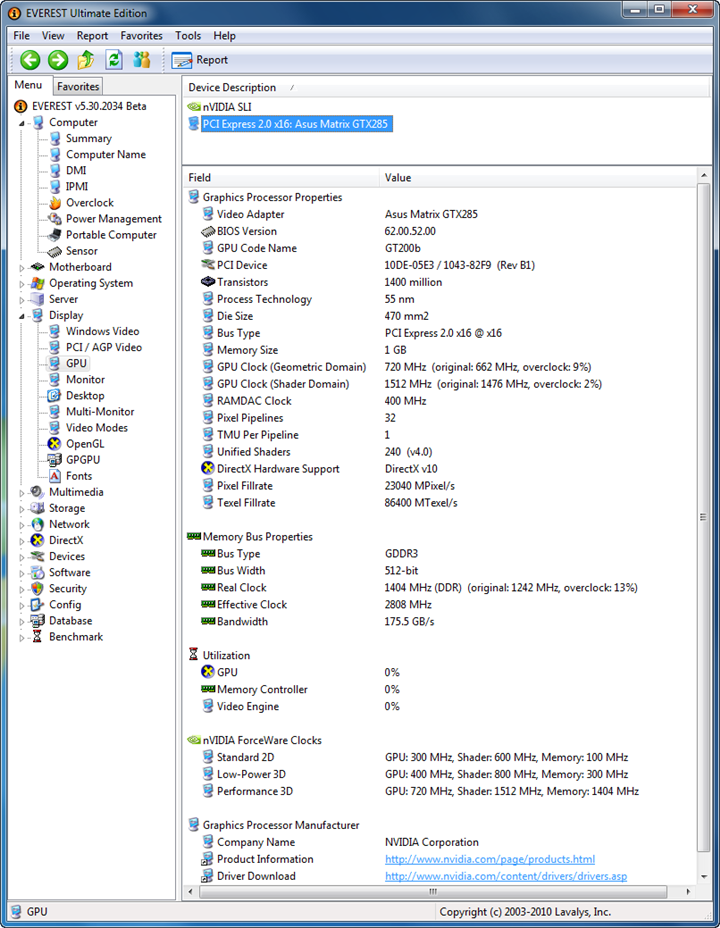Viewport: 720px width, 928px height.
Task: Collapse the Display tree node
Action: (22, 316)
